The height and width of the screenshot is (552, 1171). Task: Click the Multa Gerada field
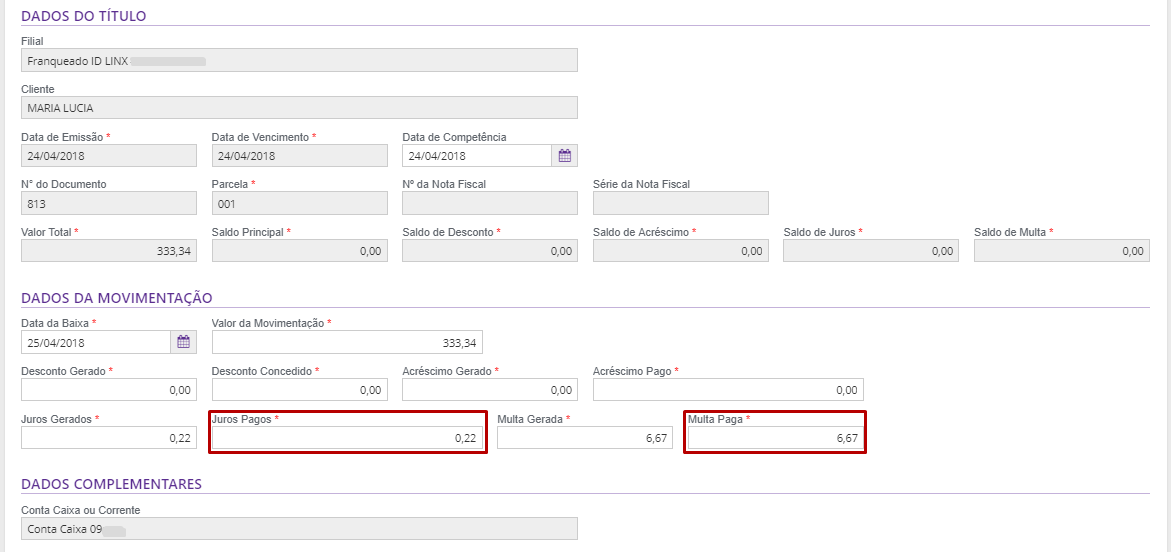[x=584, y=438]
